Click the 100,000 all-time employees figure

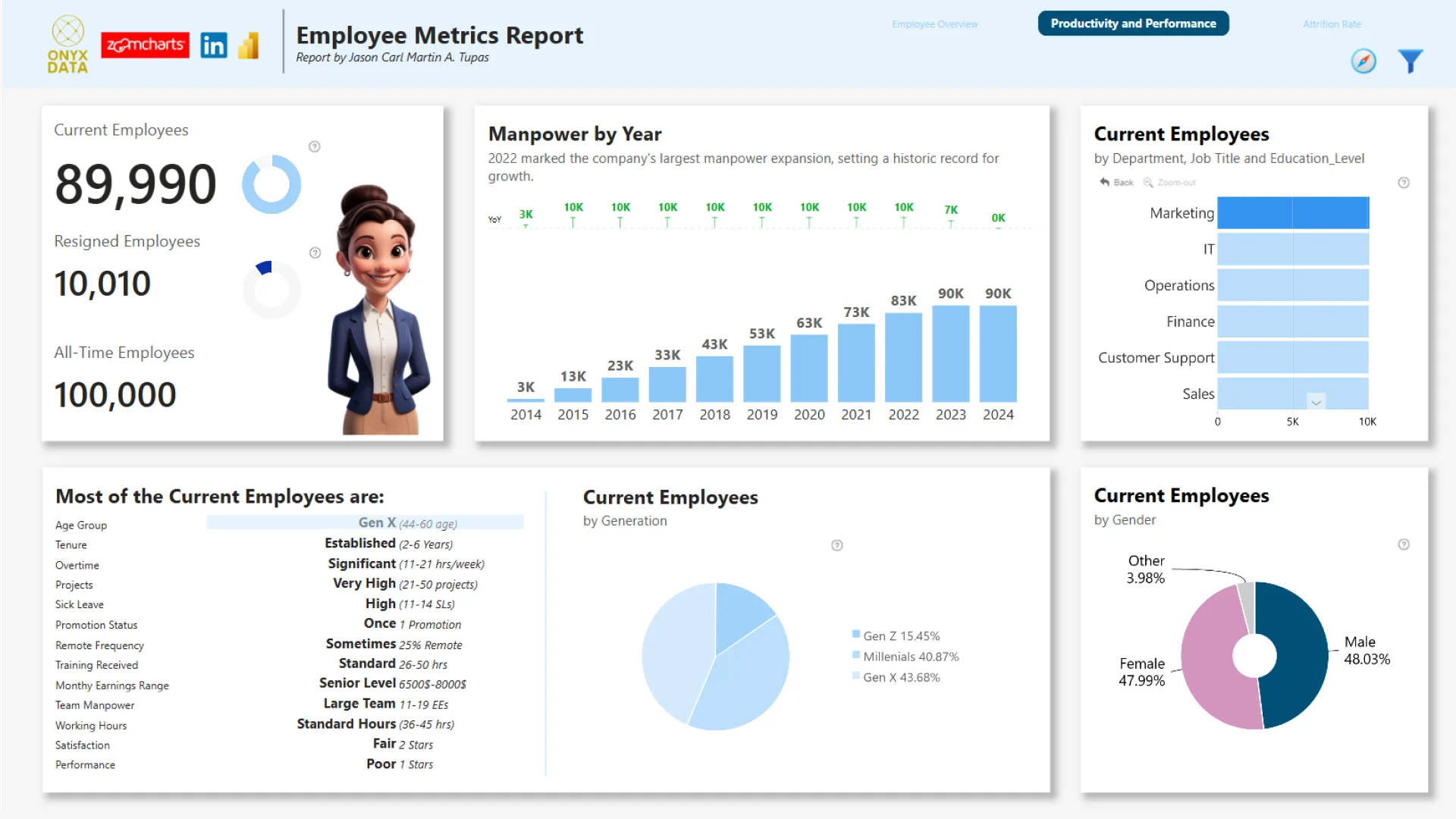click(115, 395)
